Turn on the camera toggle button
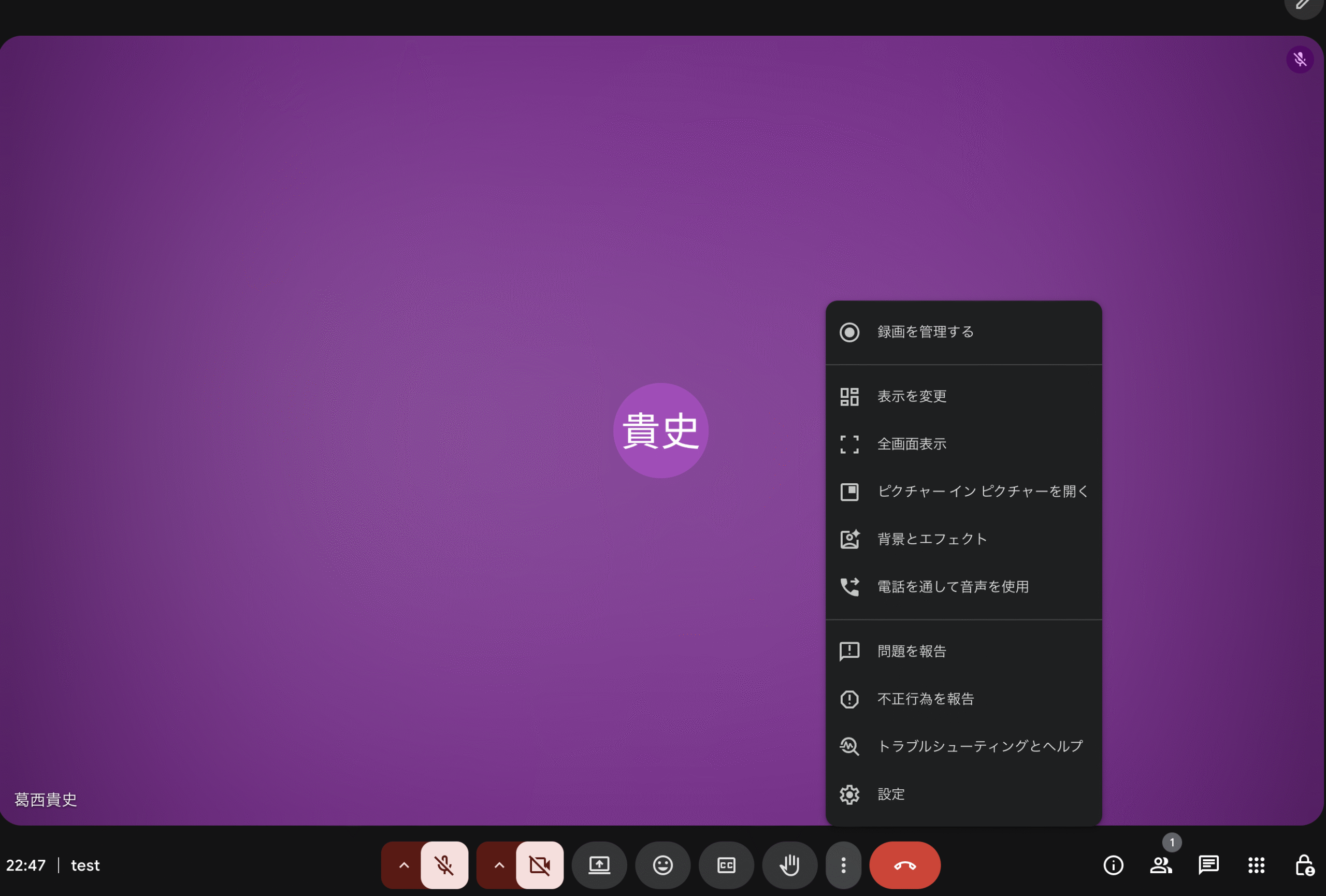The height and width of the screenshot is (896, 1326). coord(540,865)
